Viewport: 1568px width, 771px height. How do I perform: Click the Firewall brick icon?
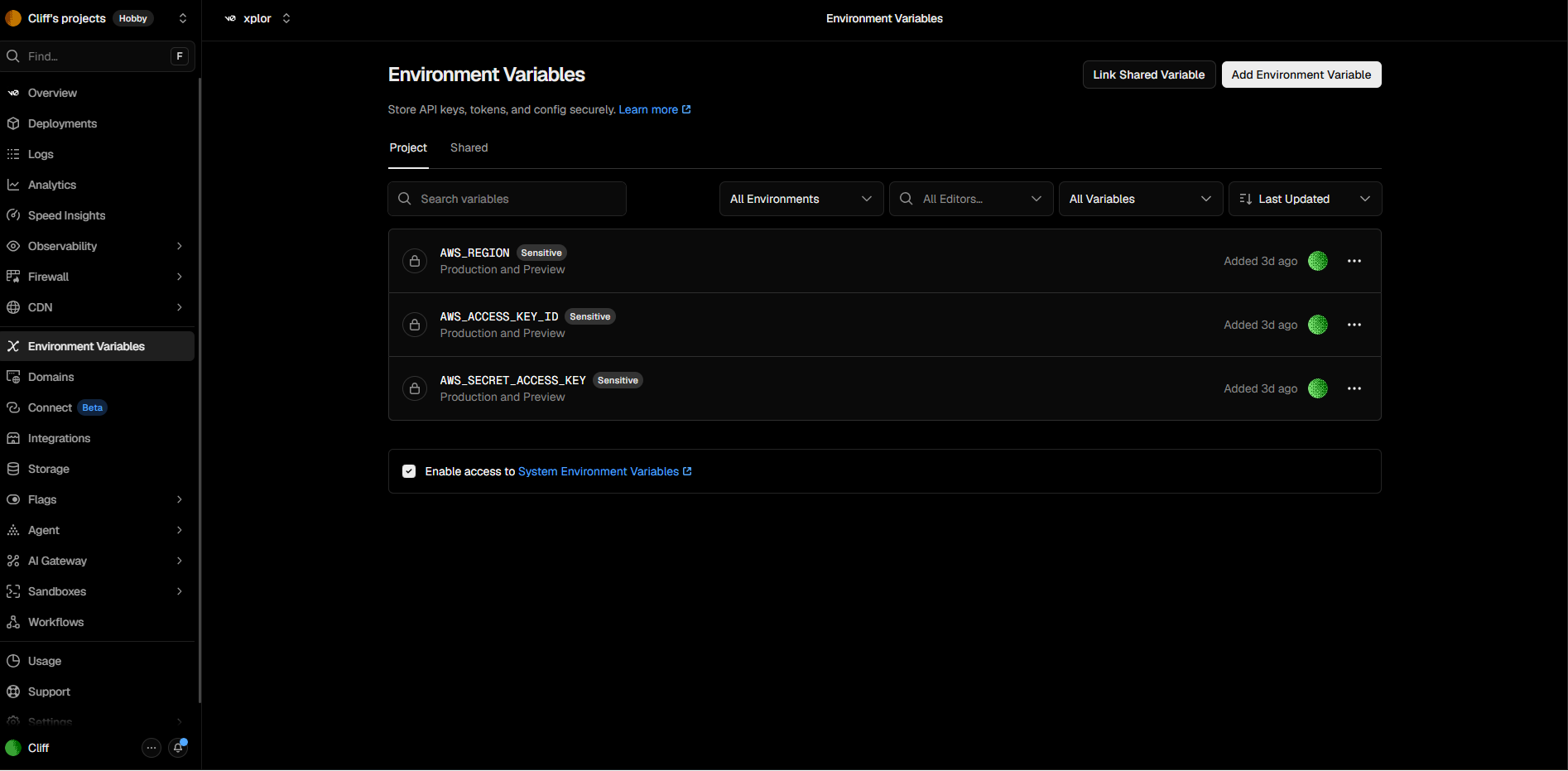(13, 277)
